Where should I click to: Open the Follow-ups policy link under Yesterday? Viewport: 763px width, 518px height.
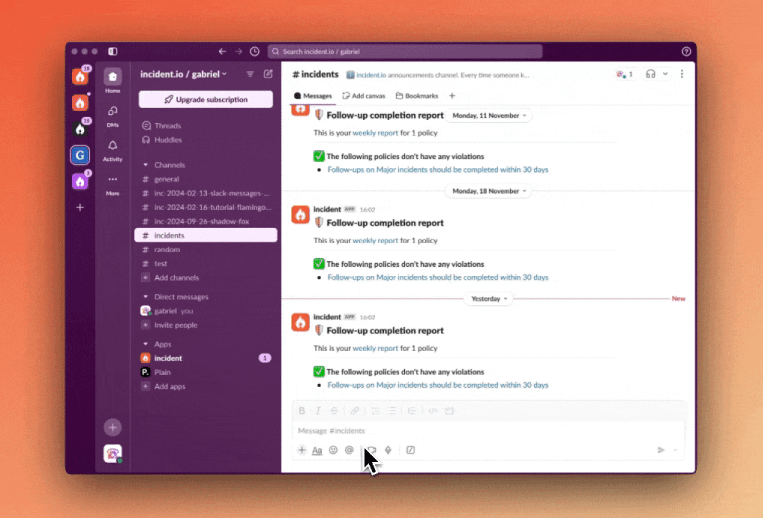tap(437, 385)
